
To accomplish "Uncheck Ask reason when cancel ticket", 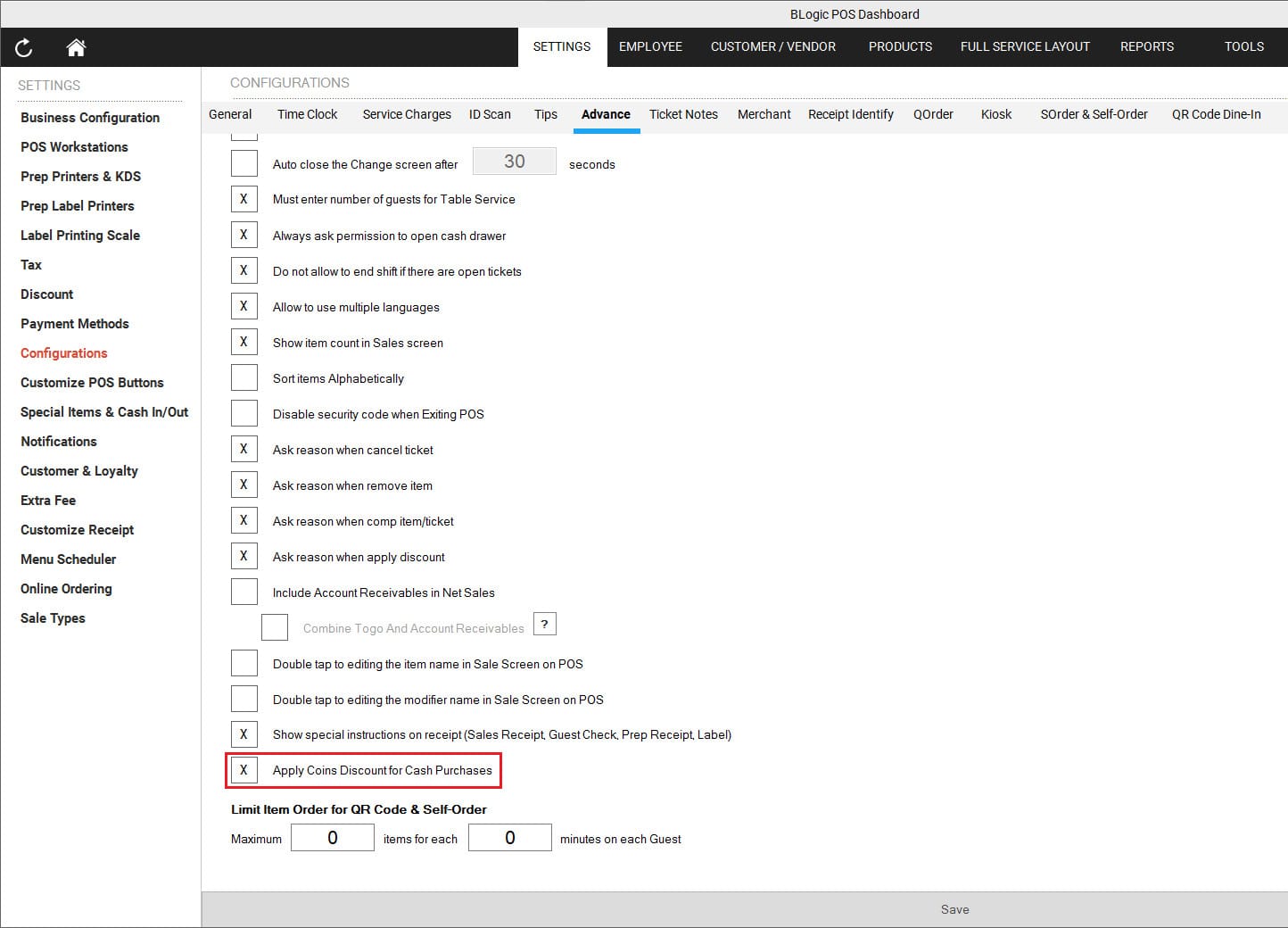I will coord(244,449).
